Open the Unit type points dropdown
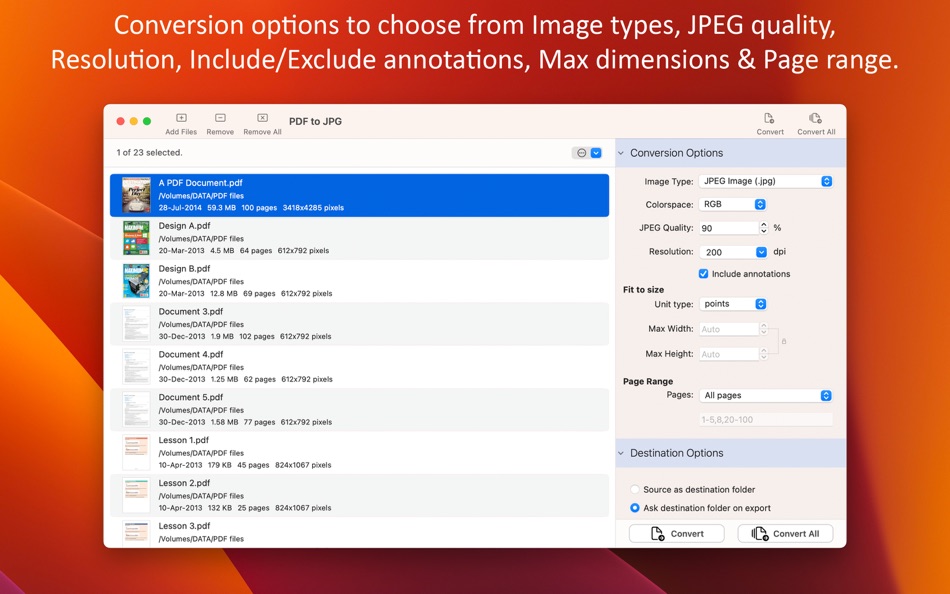950x594 pixels. (733, 304)
